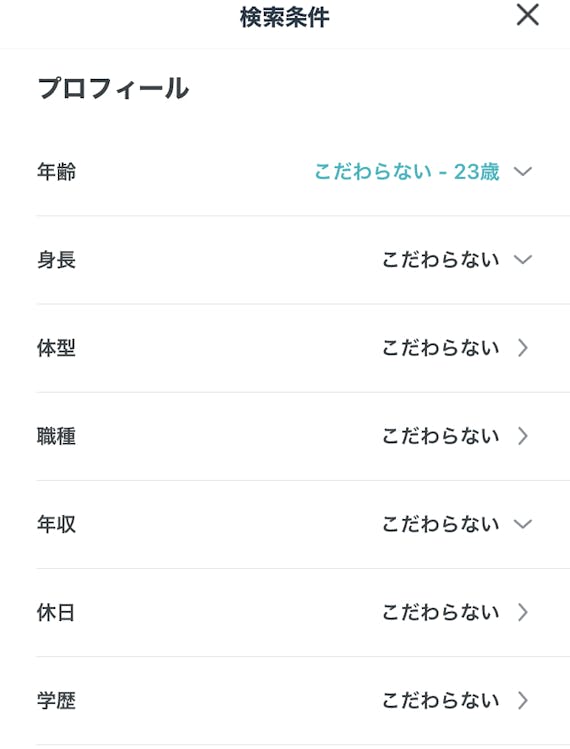
Task: Select the 身長 row label
Action: [56, 260]
